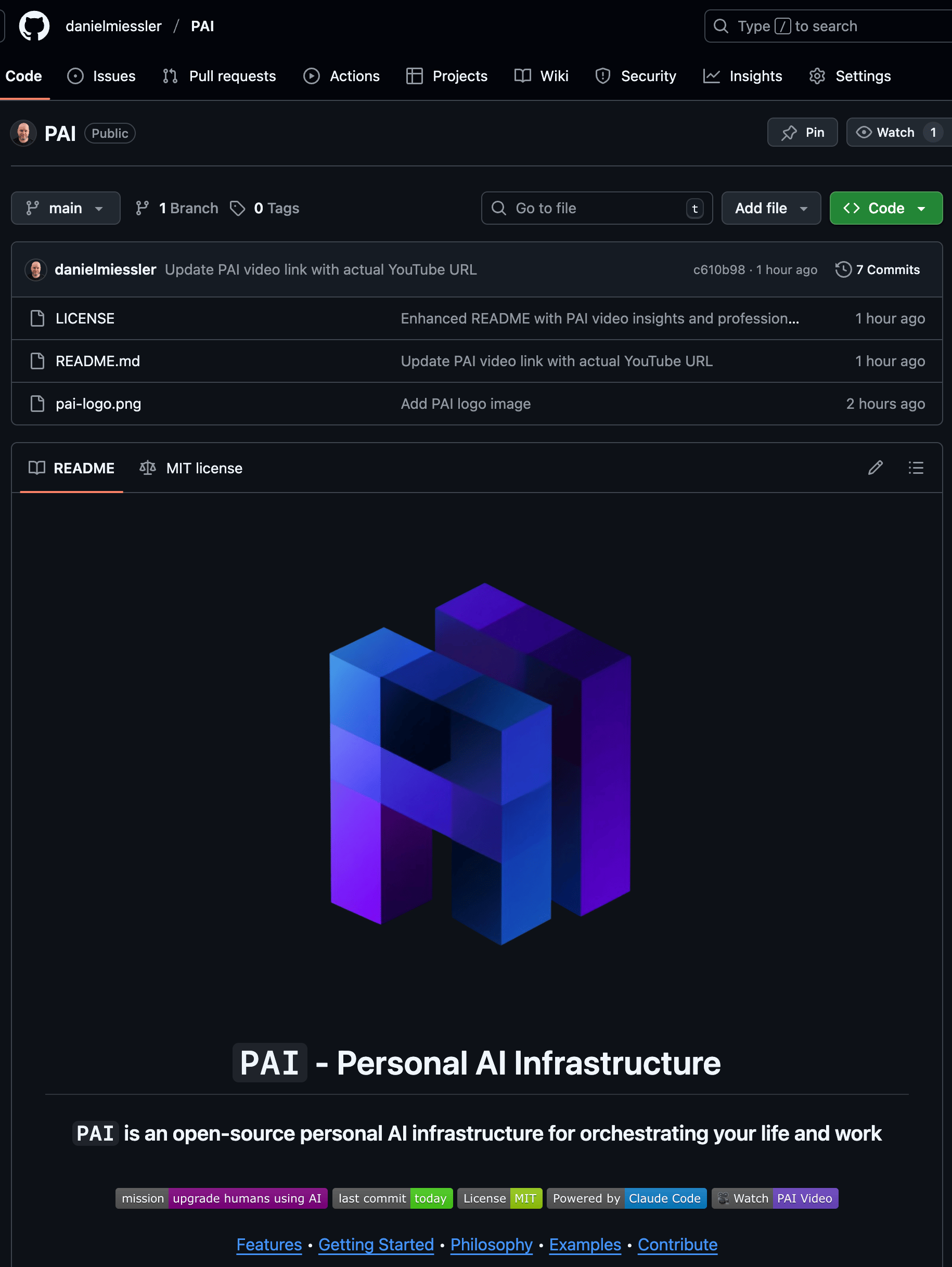
Task: Click the Go to file input
Action: [597, 208]
